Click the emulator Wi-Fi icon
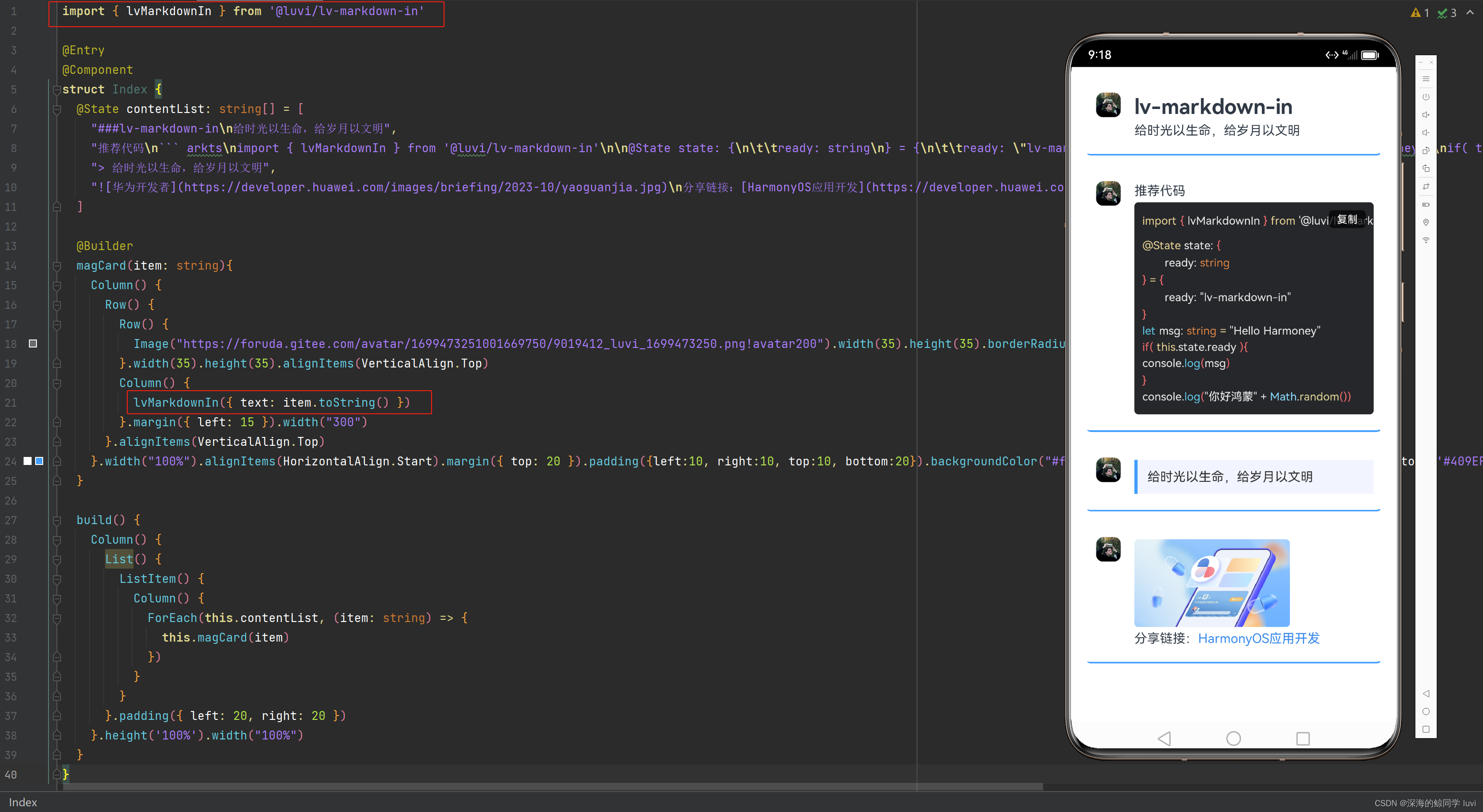This screenshot has height=812, width=1483. coord(1426,240)
